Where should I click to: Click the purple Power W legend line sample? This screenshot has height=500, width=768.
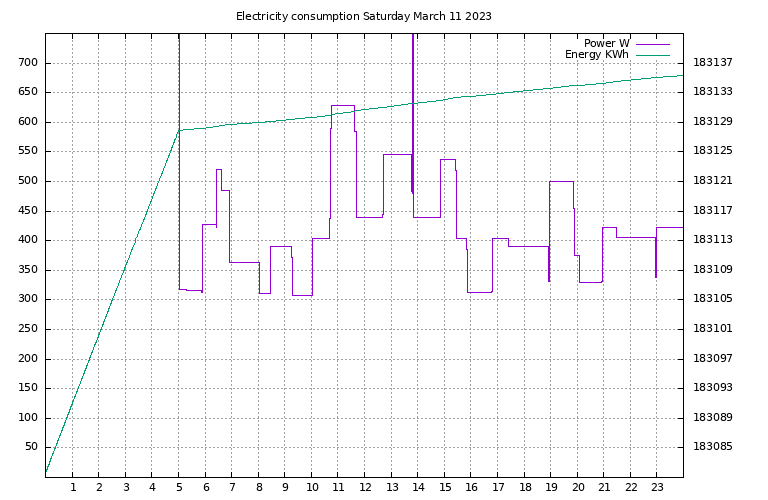653,44
